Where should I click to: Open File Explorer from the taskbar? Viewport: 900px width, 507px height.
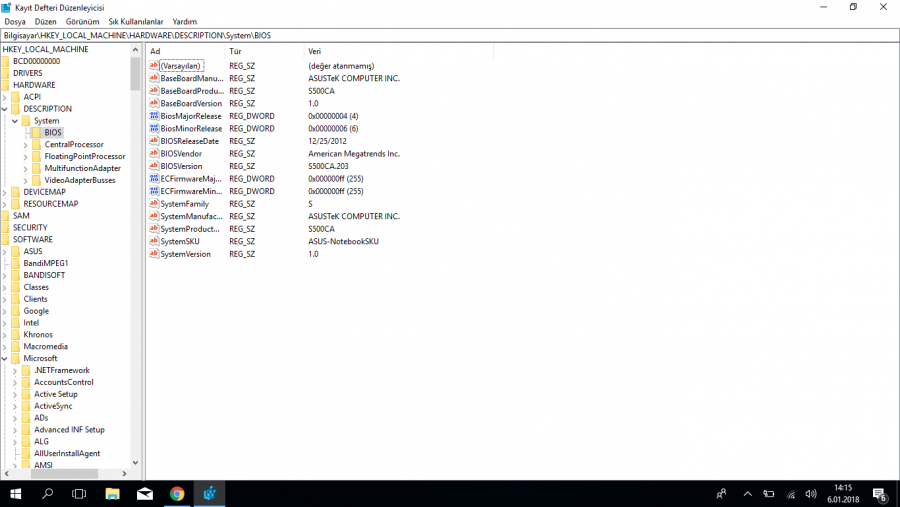click(x=112, y=494)
